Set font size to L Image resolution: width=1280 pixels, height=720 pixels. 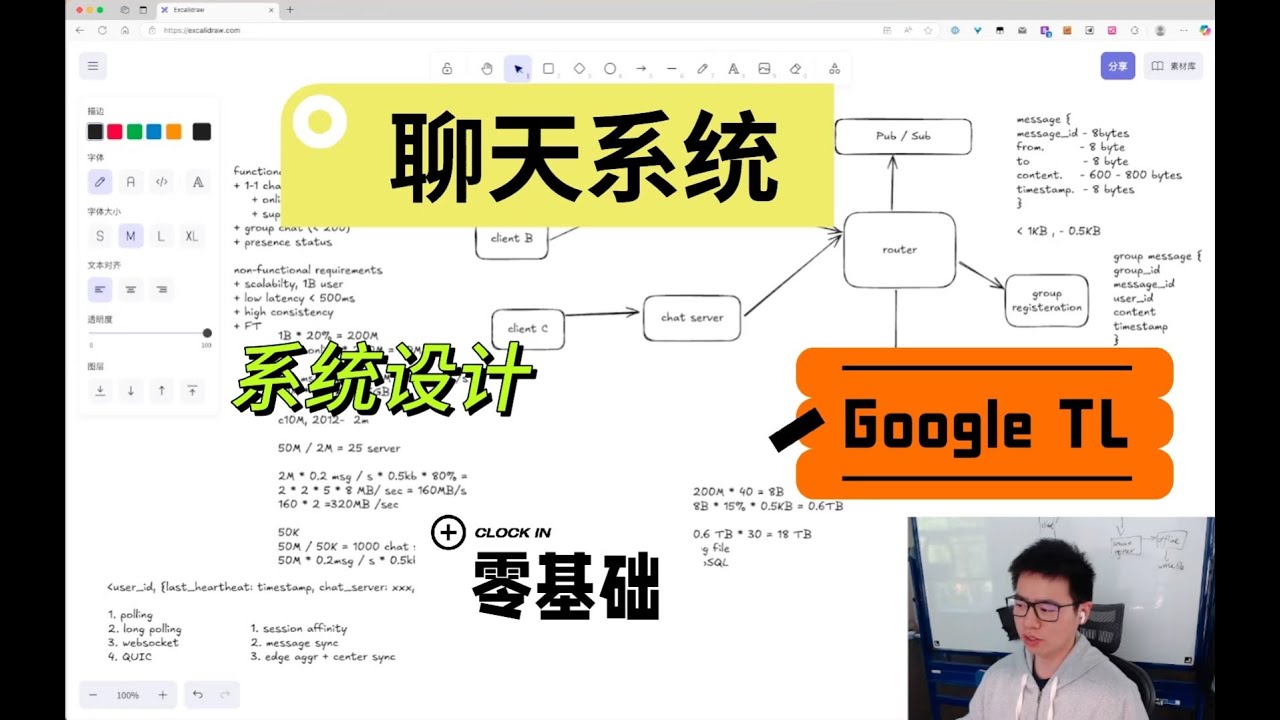(x=161, y=236)
